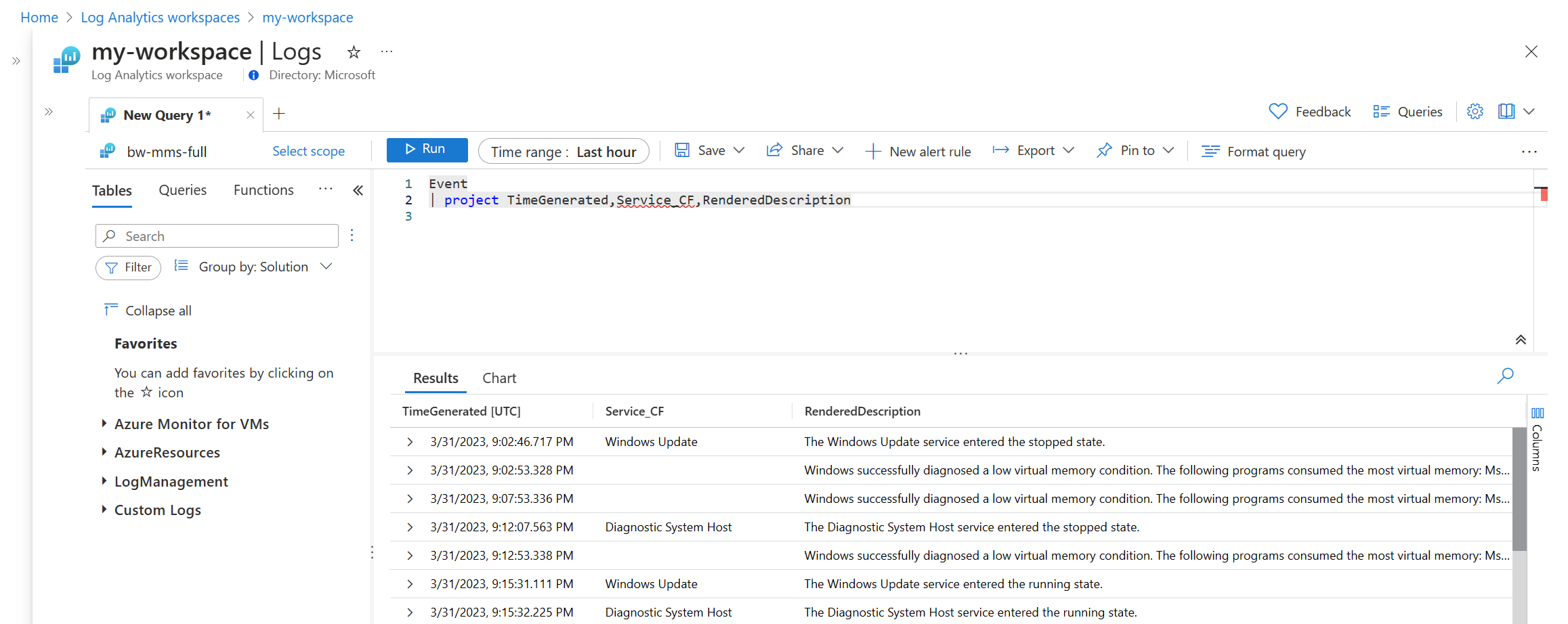
Task: Open the documentation book icon
Action: coord(1506,112)
